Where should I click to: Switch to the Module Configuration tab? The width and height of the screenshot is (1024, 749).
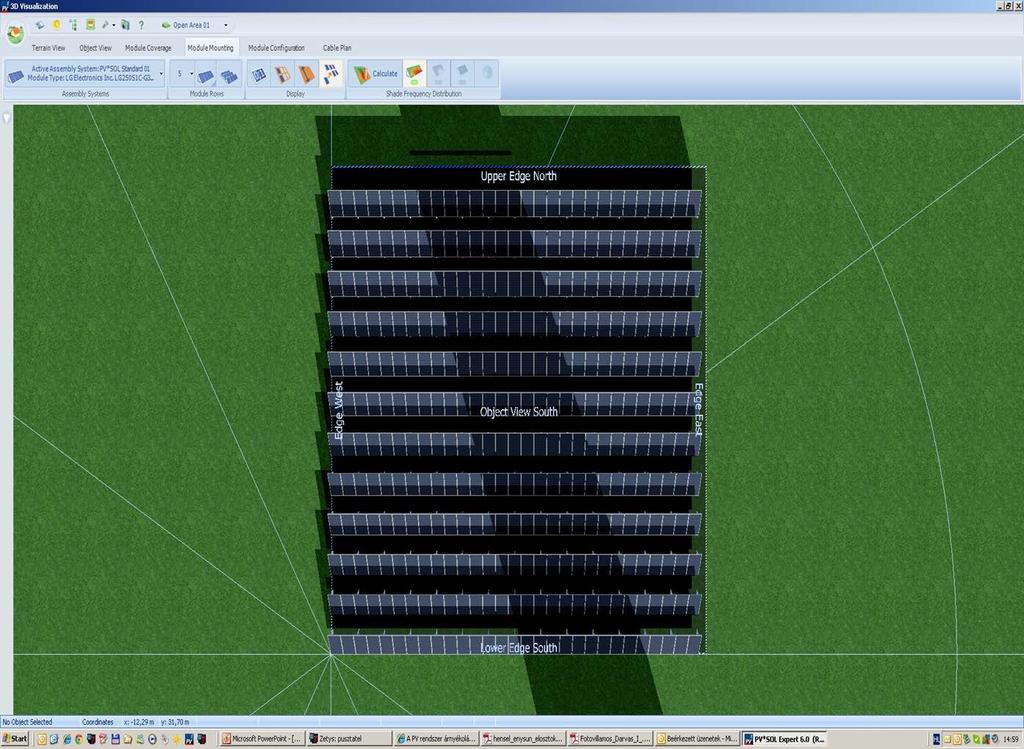point(276,48)
